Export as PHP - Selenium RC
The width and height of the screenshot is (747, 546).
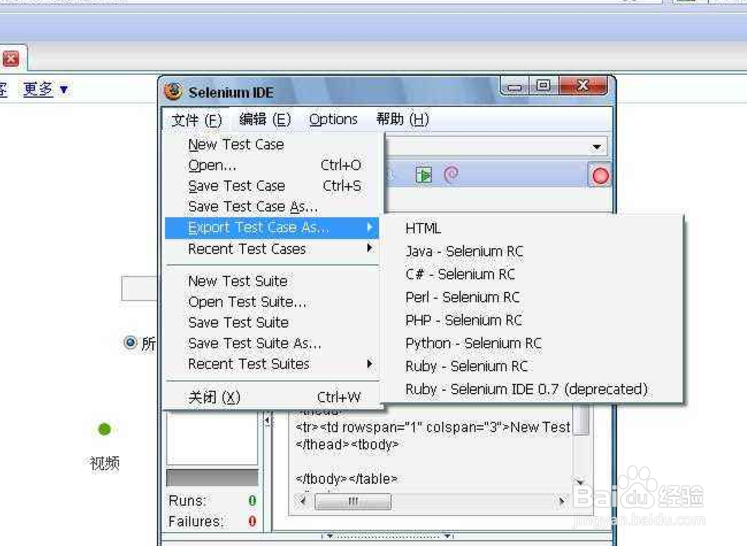click(534, 320)
